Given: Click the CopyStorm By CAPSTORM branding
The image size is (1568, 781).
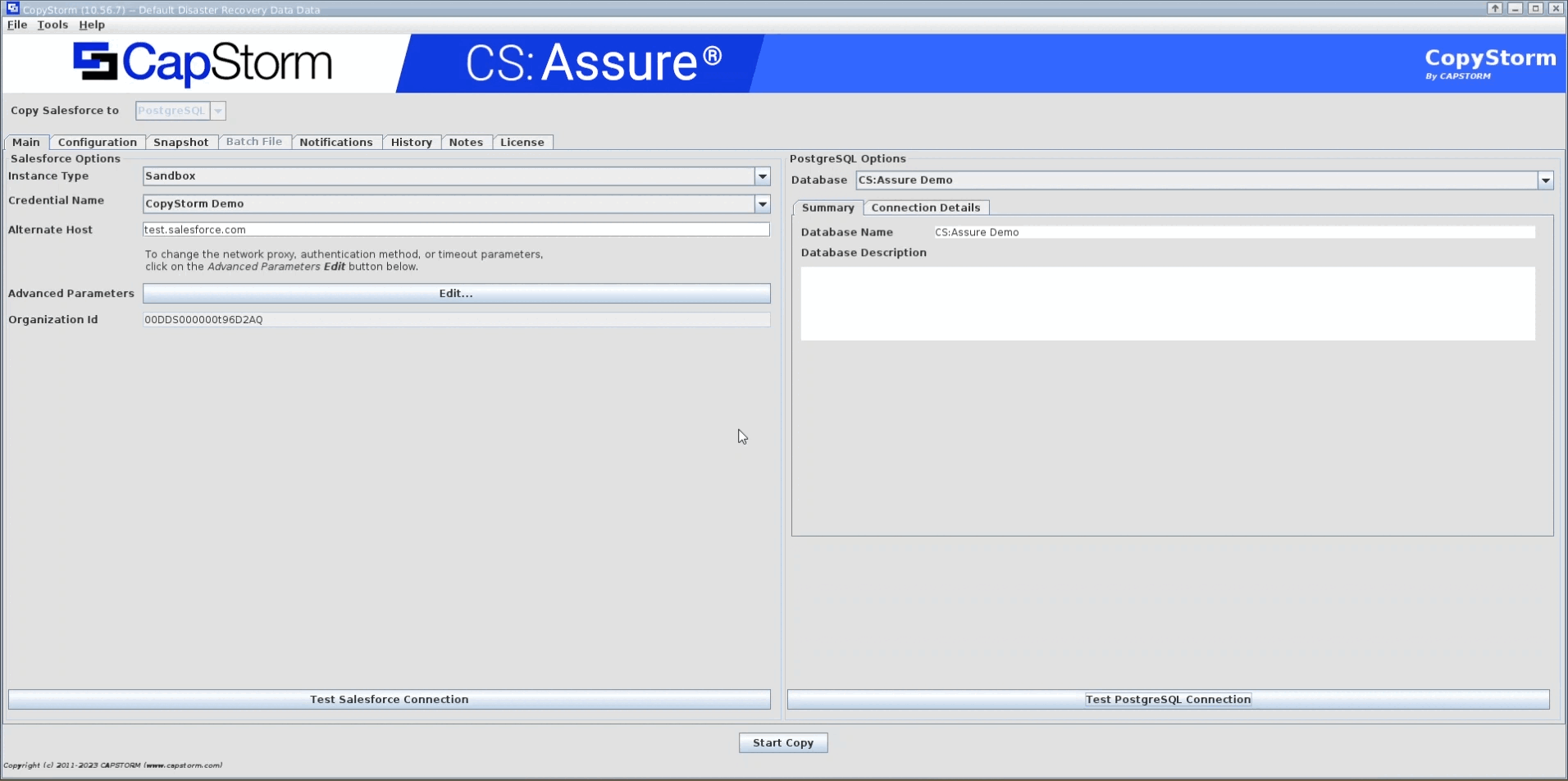Looking at the screenshot, I should tap(1490, 63).
